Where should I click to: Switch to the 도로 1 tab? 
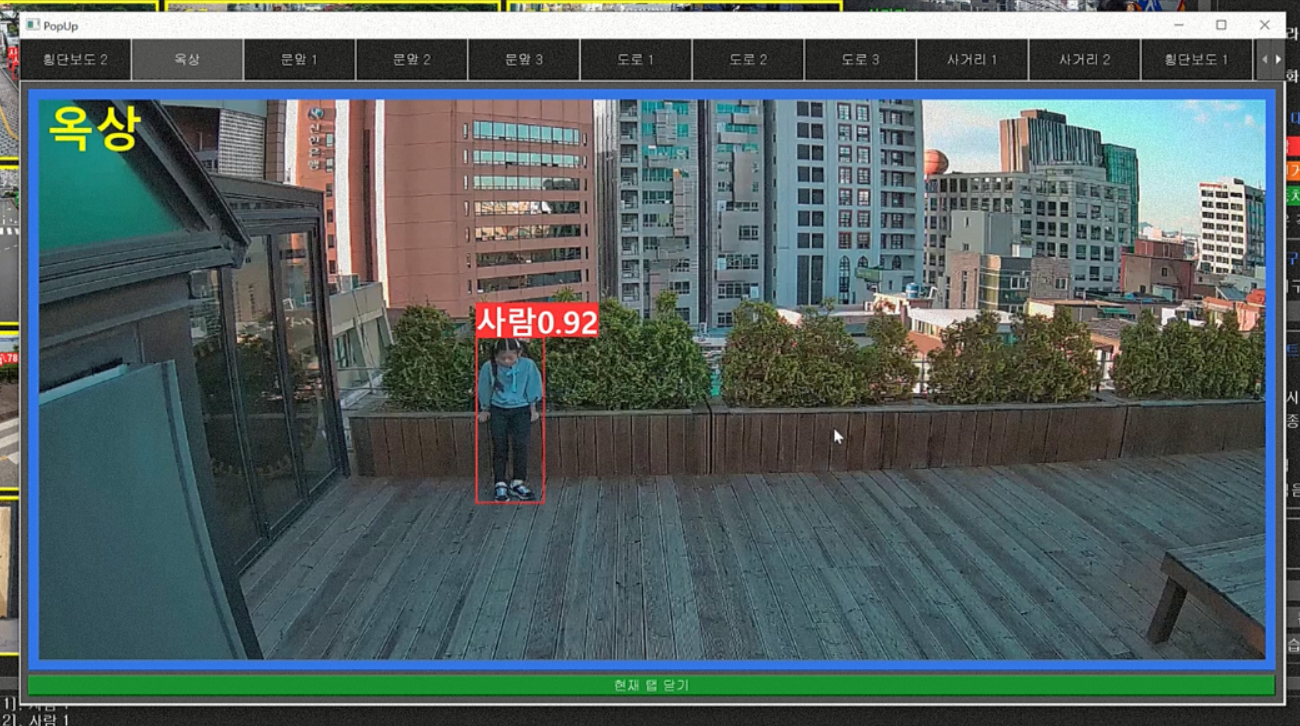tap(636, 59)
